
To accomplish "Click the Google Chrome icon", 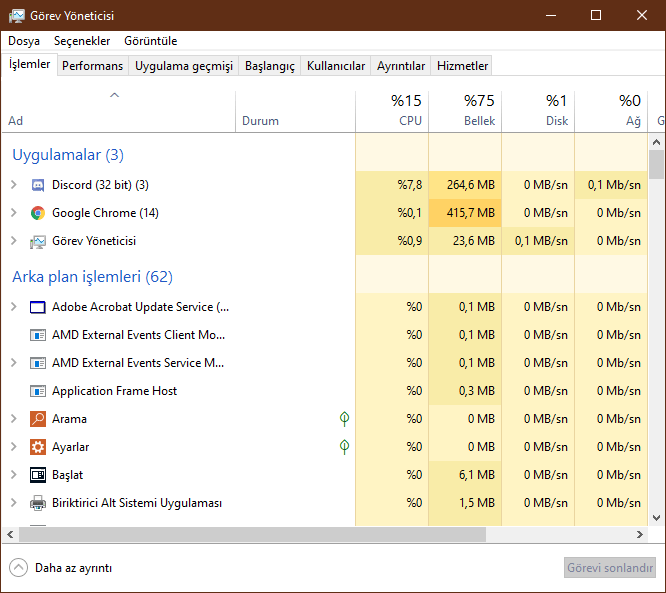I will tap(38, 213).
